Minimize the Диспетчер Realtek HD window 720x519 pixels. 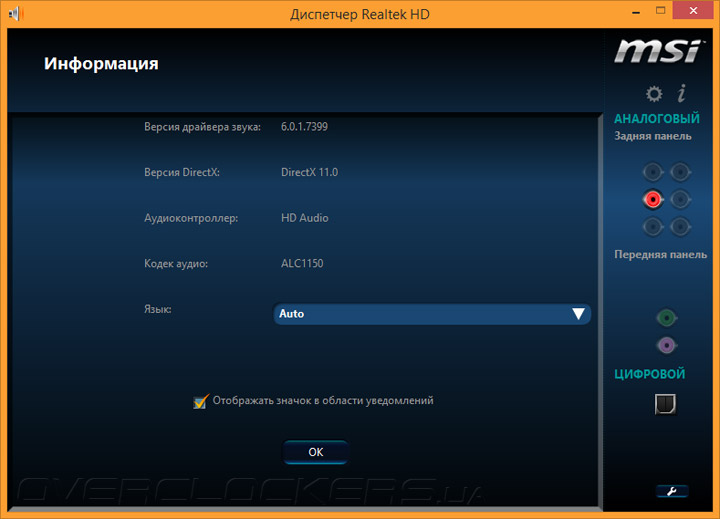pos(636,12)
